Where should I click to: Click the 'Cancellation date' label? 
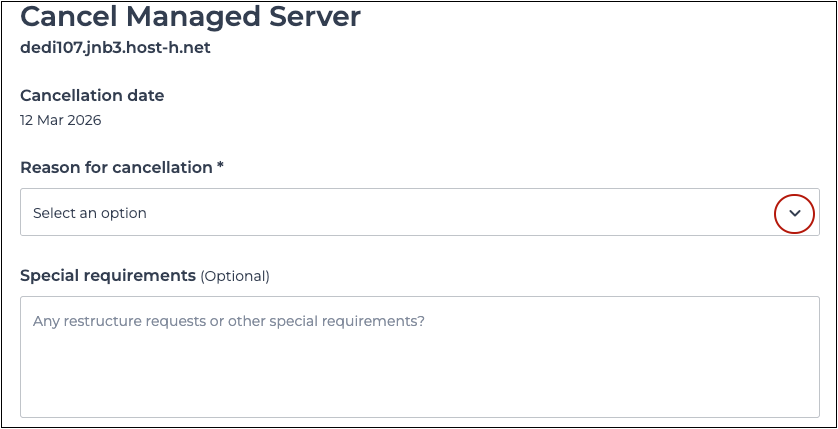(x=92, y=96)
